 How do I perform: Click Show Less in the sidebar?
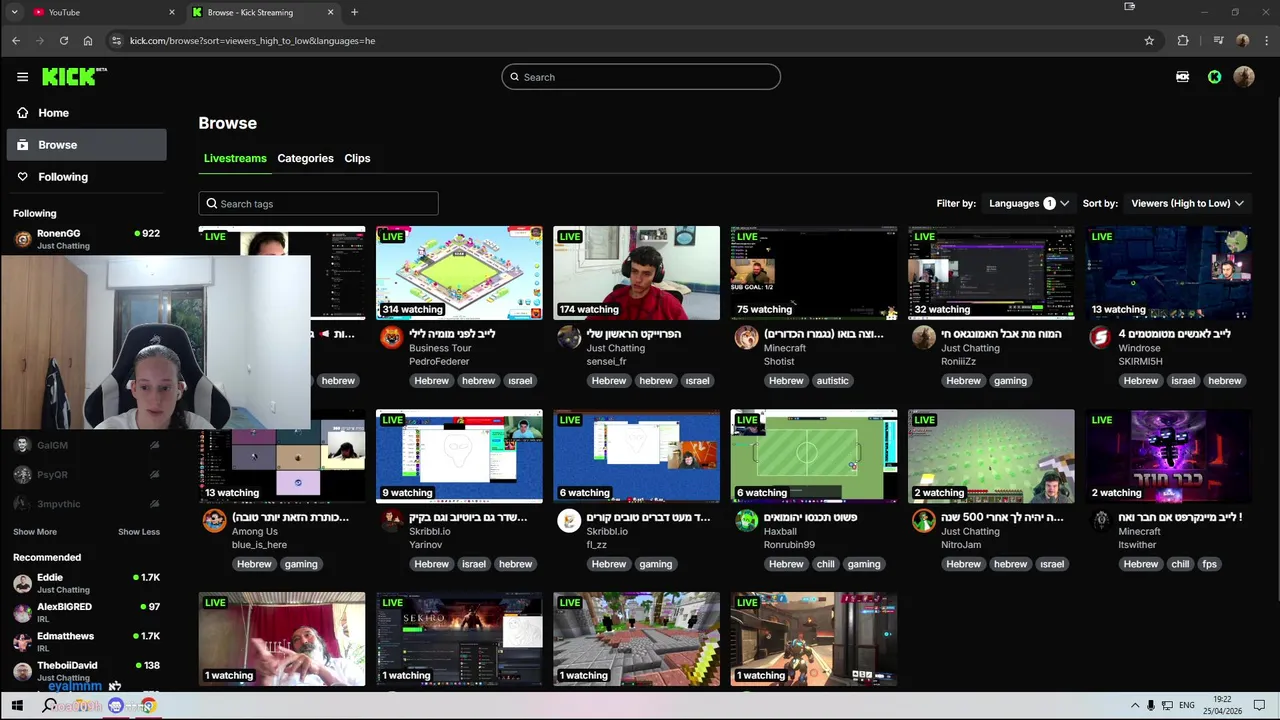pos(139,532)
